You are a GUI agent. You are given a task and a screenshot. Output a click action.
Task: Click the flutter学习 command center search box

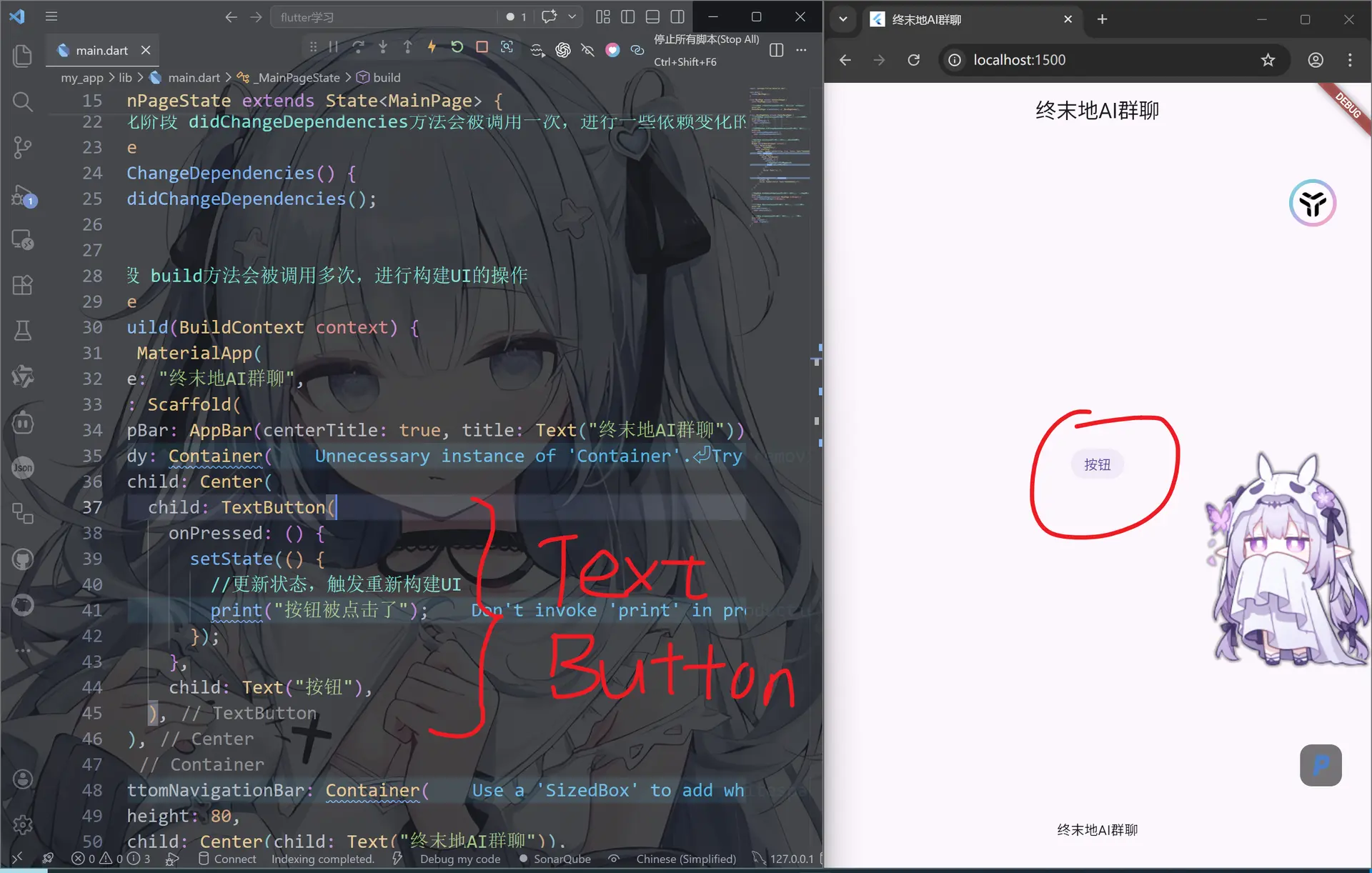384,16
